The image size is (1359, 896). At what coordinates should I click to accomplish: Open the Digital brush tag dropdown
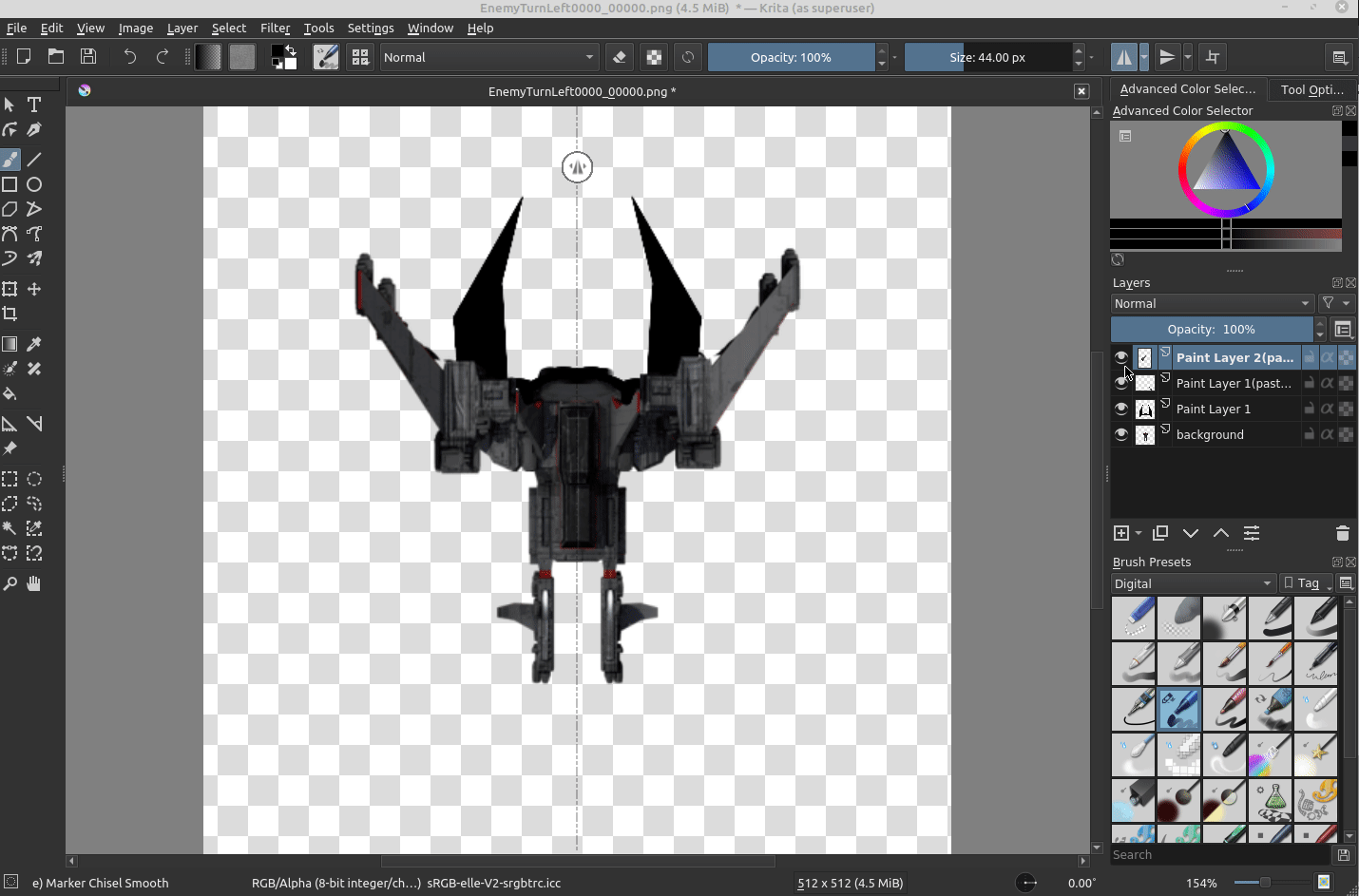click(x=1193, y=583)
